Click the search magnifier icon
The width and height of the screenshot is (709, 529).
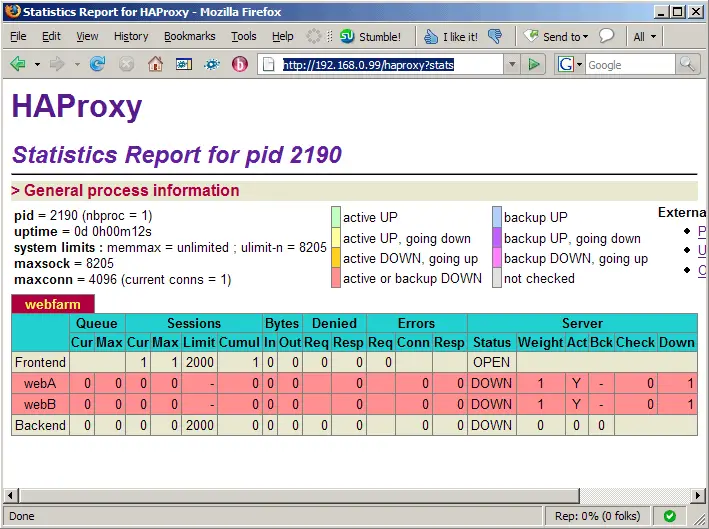click(x=687, y=65)
